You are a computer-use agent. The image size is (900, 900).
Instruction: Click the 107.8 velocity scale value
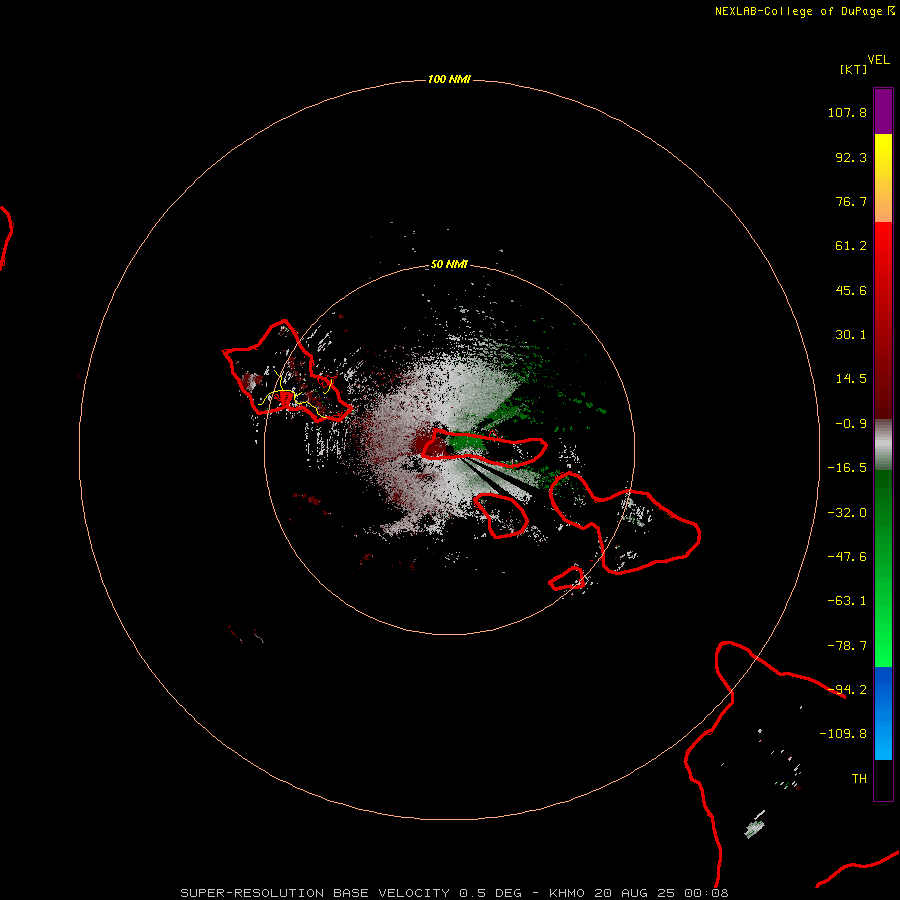pos(847,112)
